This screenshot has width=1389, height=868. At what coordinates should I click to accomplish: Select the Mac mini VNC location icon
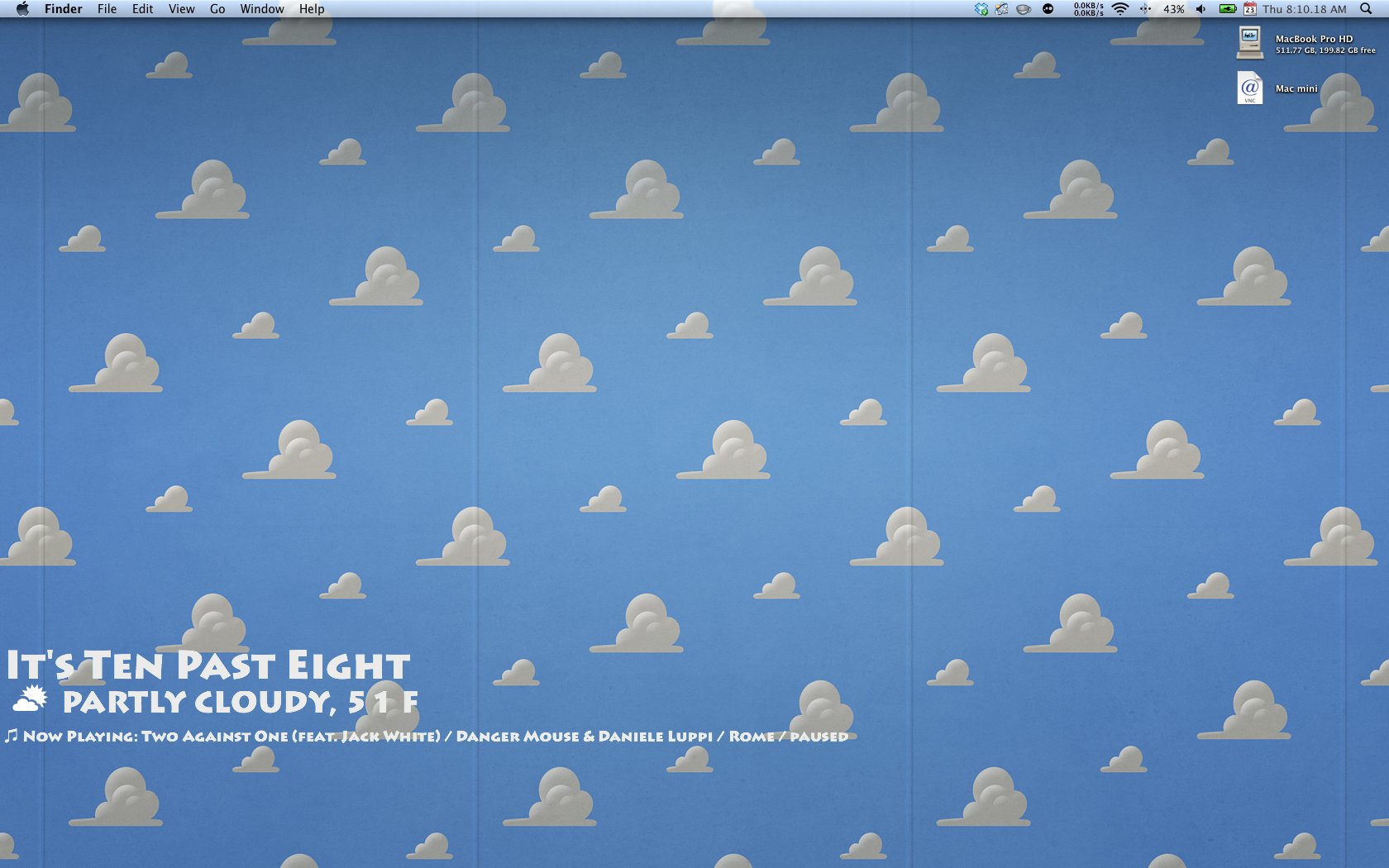pyautogui.click(x=1250, y=88)
